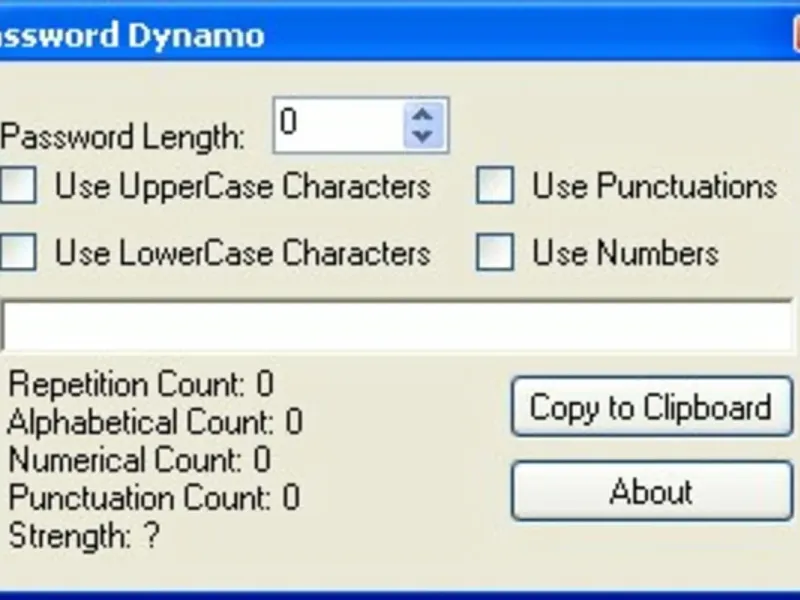Click the 'Use UpperCase Characters' label text

(x=242, y=187)
